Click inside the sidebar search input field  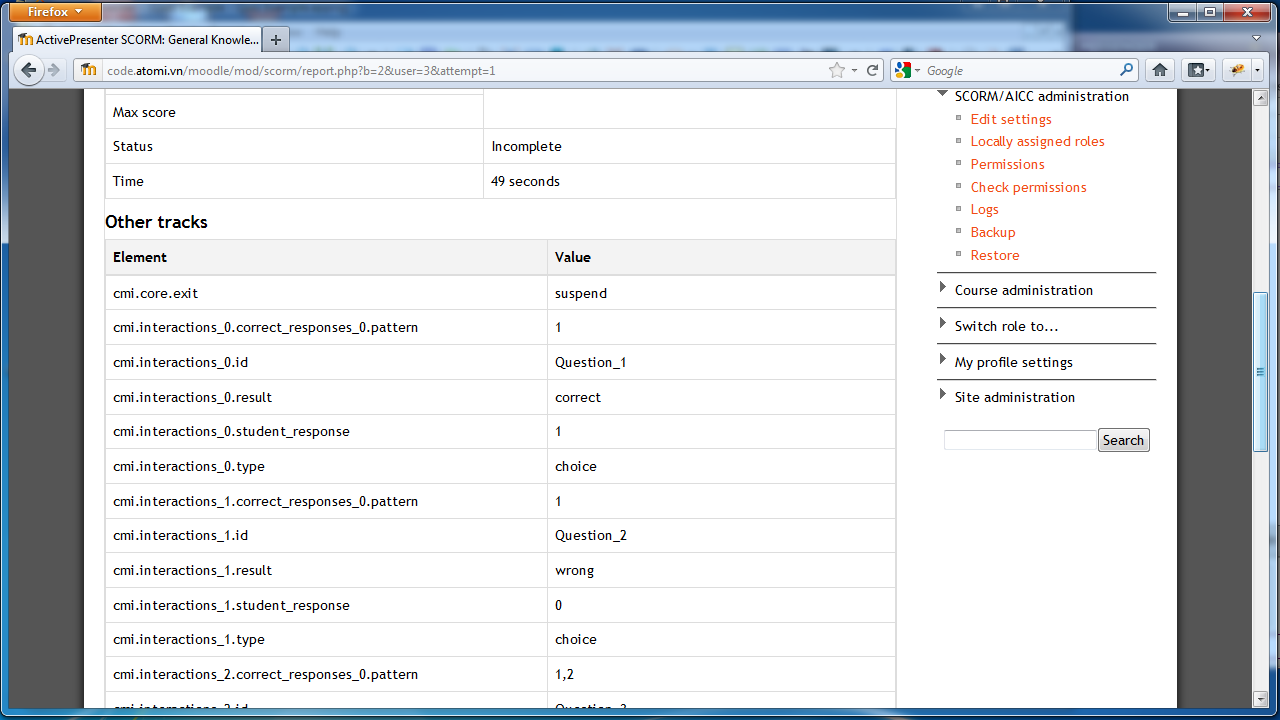tap(1019, 439)
